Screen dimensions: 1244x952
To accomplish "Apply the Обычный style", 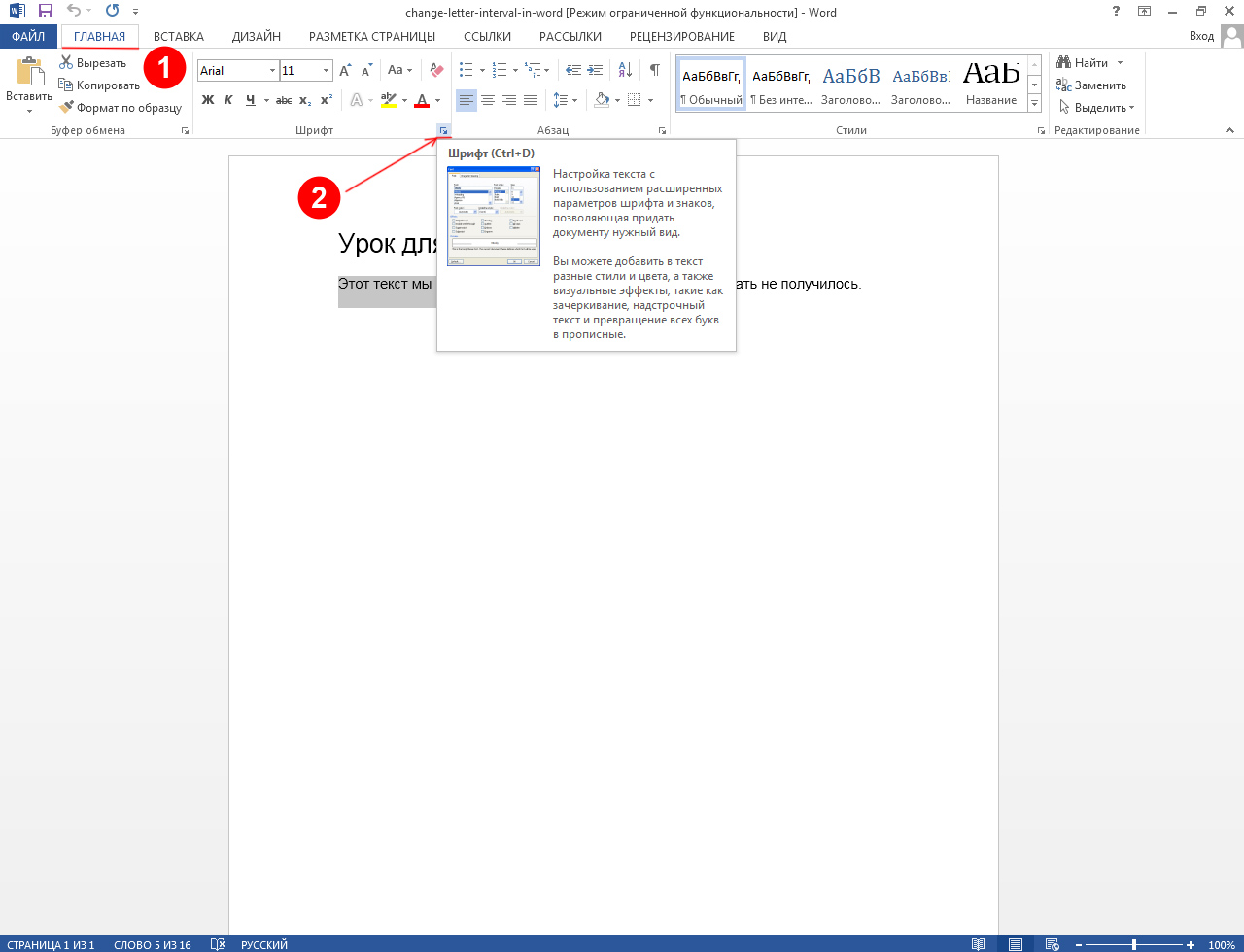I will point(711,84).
